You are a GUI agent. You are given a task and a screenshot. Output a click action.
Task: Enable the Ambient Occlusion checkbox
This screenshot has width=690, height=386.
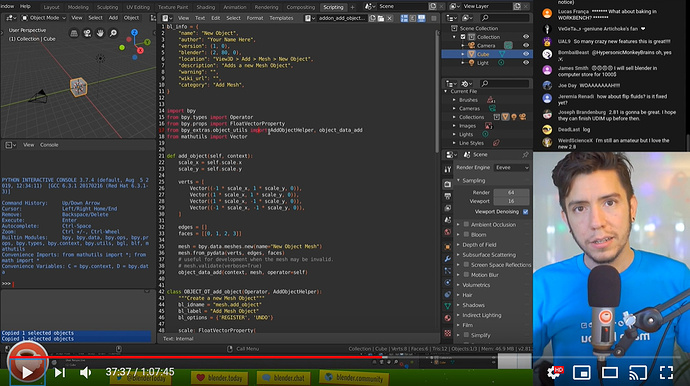tap(466, 224)
